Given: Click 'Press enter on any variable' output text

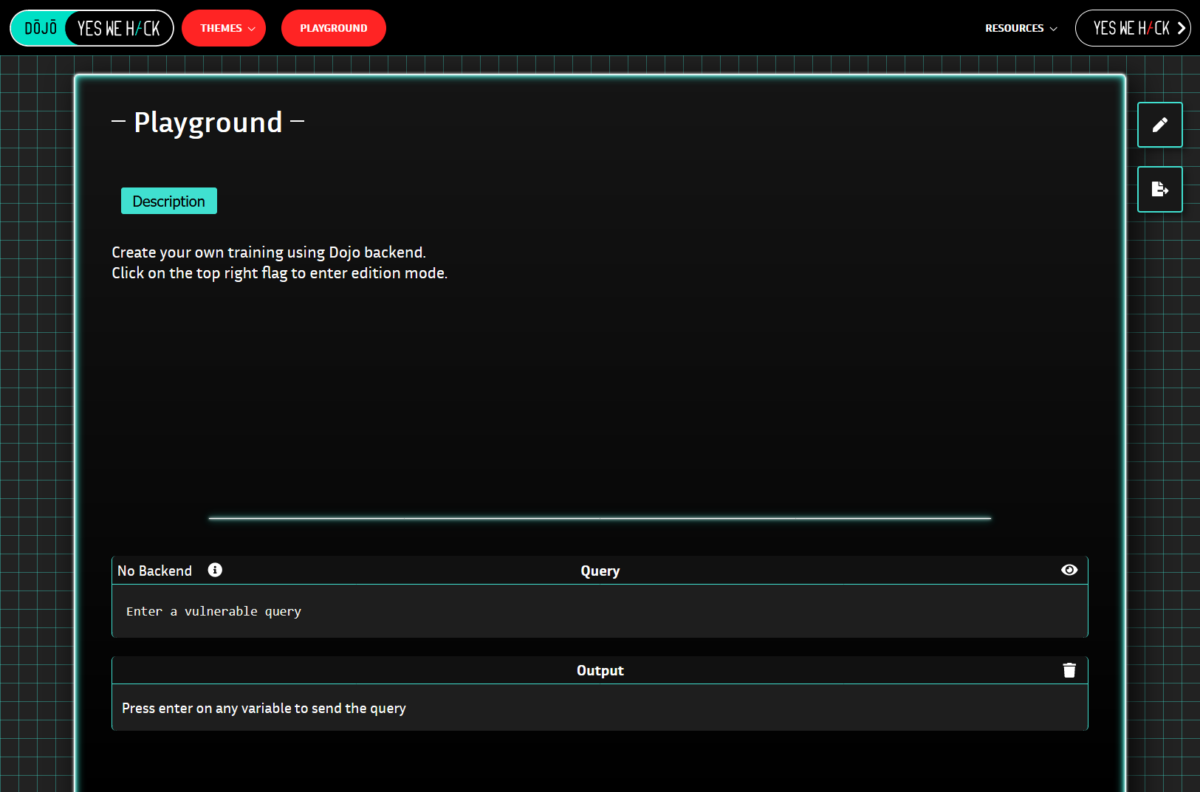Looking at the screenshot, I should (264, 708).
